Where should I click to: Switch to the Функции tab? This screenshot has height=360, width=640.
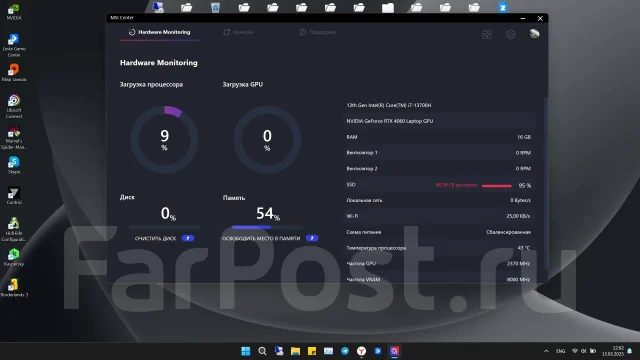pyautogui.click(x=239, y=32)
